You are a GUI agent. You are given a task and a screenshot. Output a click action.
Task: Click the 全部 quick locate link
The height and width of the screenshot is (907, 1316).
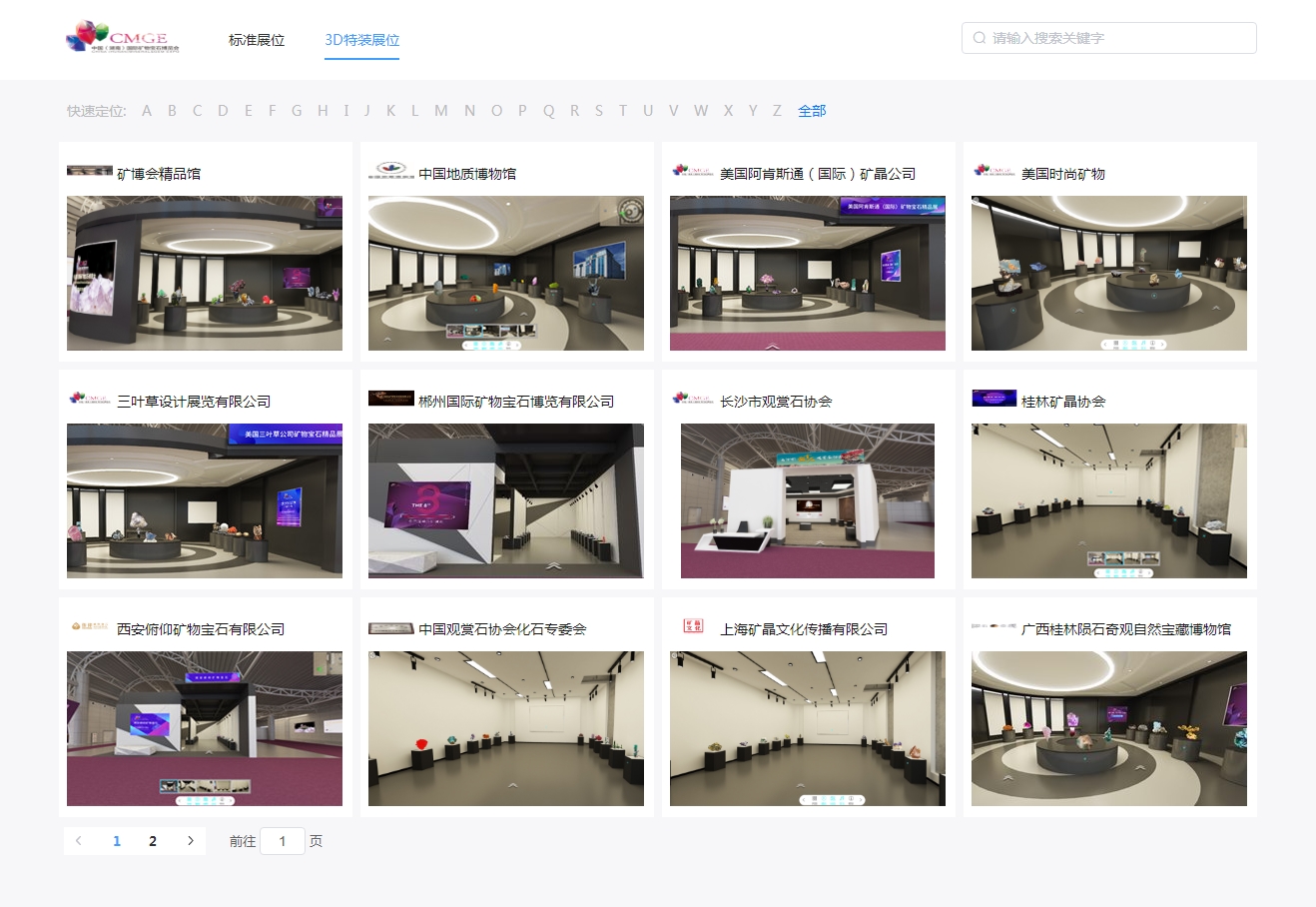(811, 111)
